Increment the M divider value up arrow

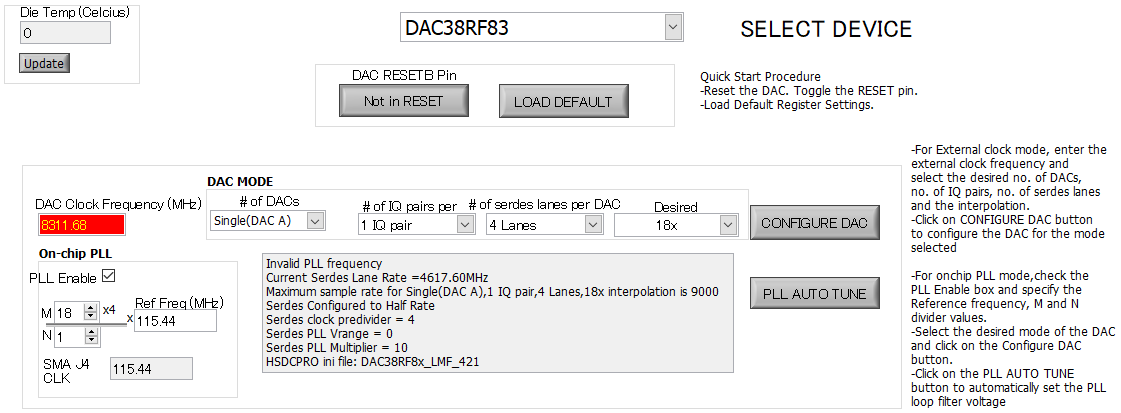(x=91, y=308)
